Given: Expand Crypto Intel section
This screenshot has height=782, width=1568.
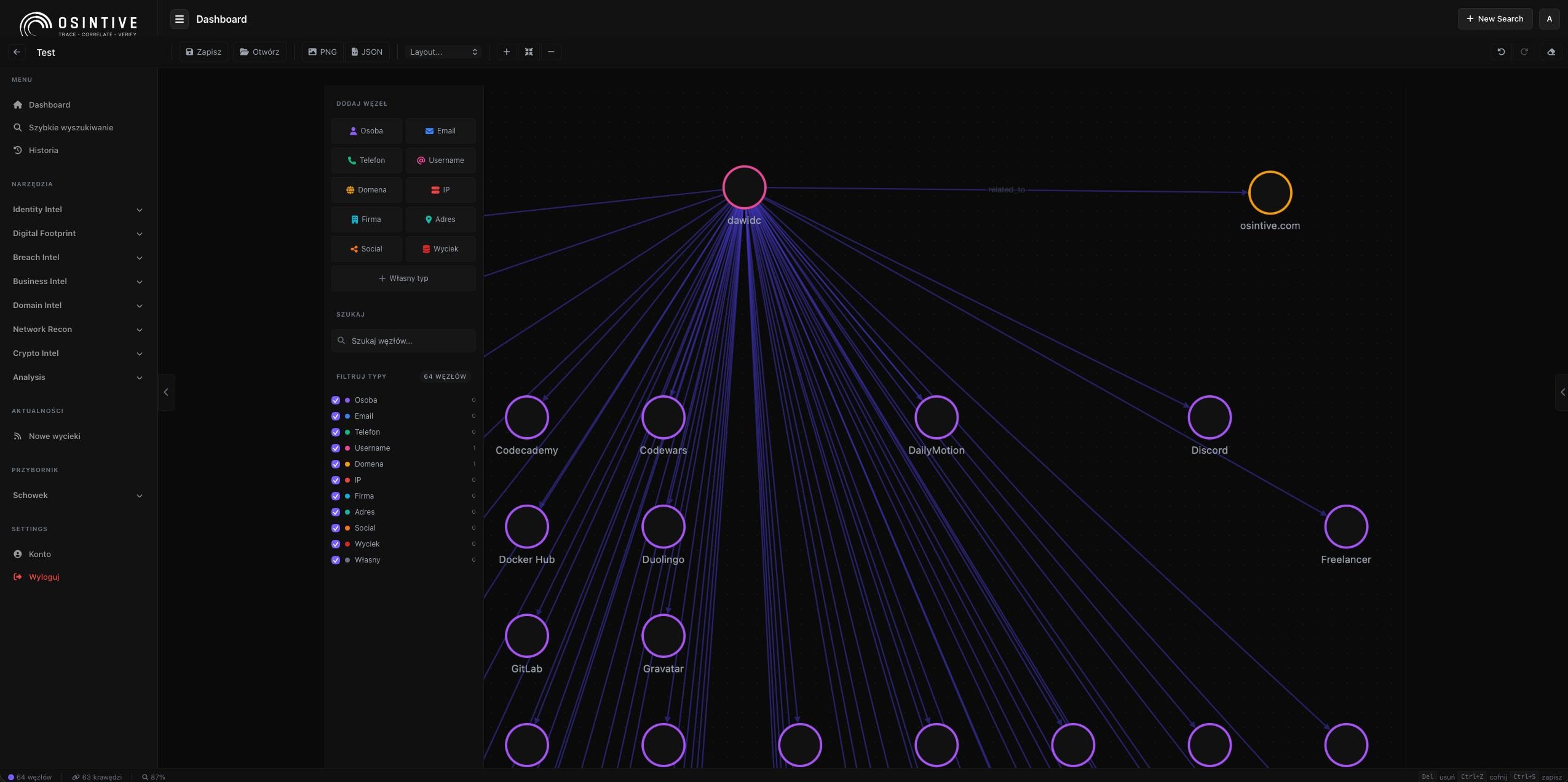Looking at the screenshot, I should point(77,353).
